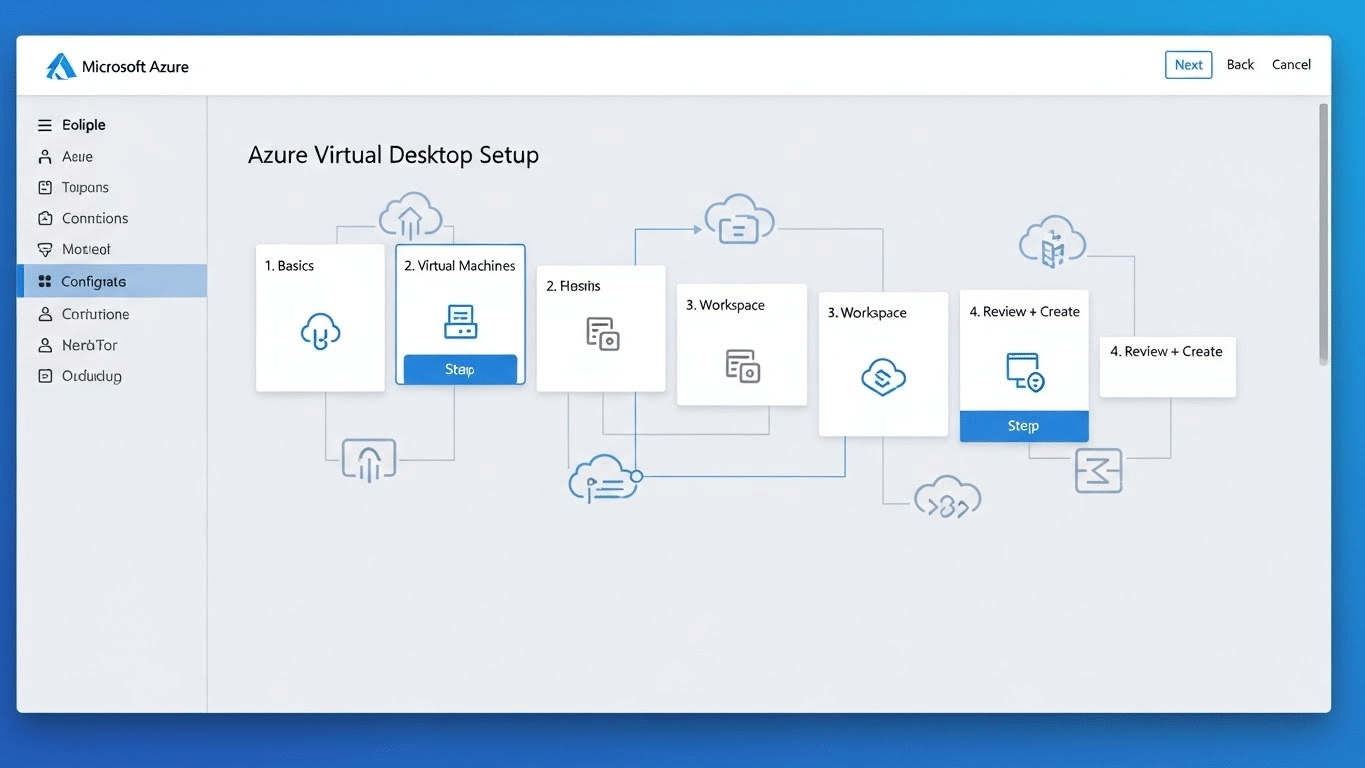
Task: Click the cloud upload icon above Virtual Machines
Action: [x=410, y=213]
